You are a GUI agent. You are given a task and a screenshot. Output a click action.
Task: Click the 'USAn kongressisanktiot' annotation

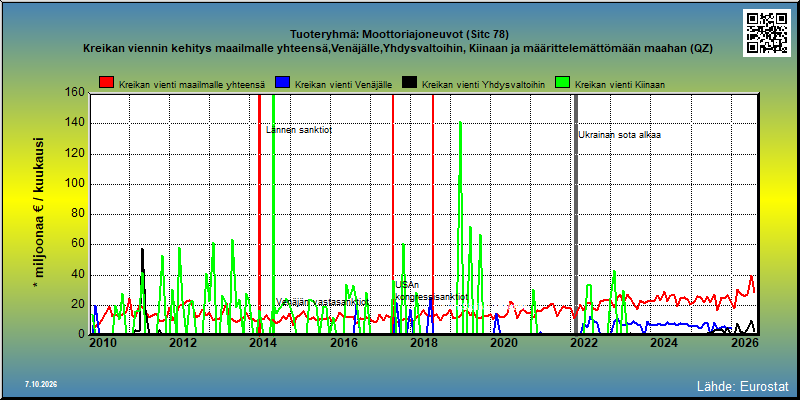pyautogui.click(x=432, y=291)
